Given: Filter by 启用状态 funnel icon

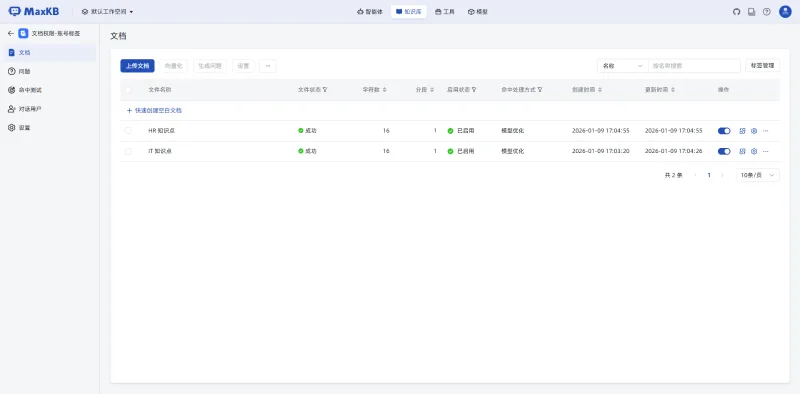Looking at the screenshot, I should [474, 90].
